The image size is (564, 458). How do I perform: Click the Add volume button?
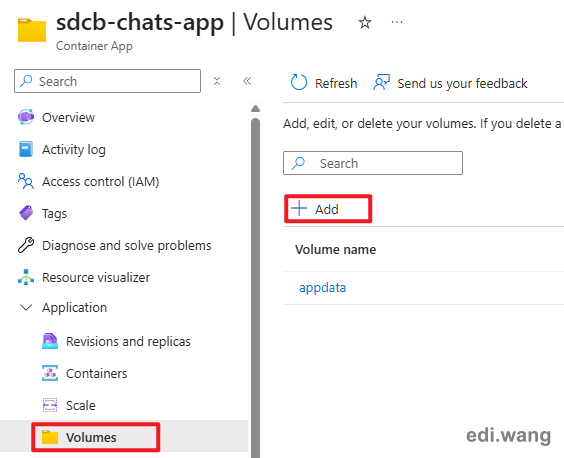pyautogui.click(x=328, y=209)
